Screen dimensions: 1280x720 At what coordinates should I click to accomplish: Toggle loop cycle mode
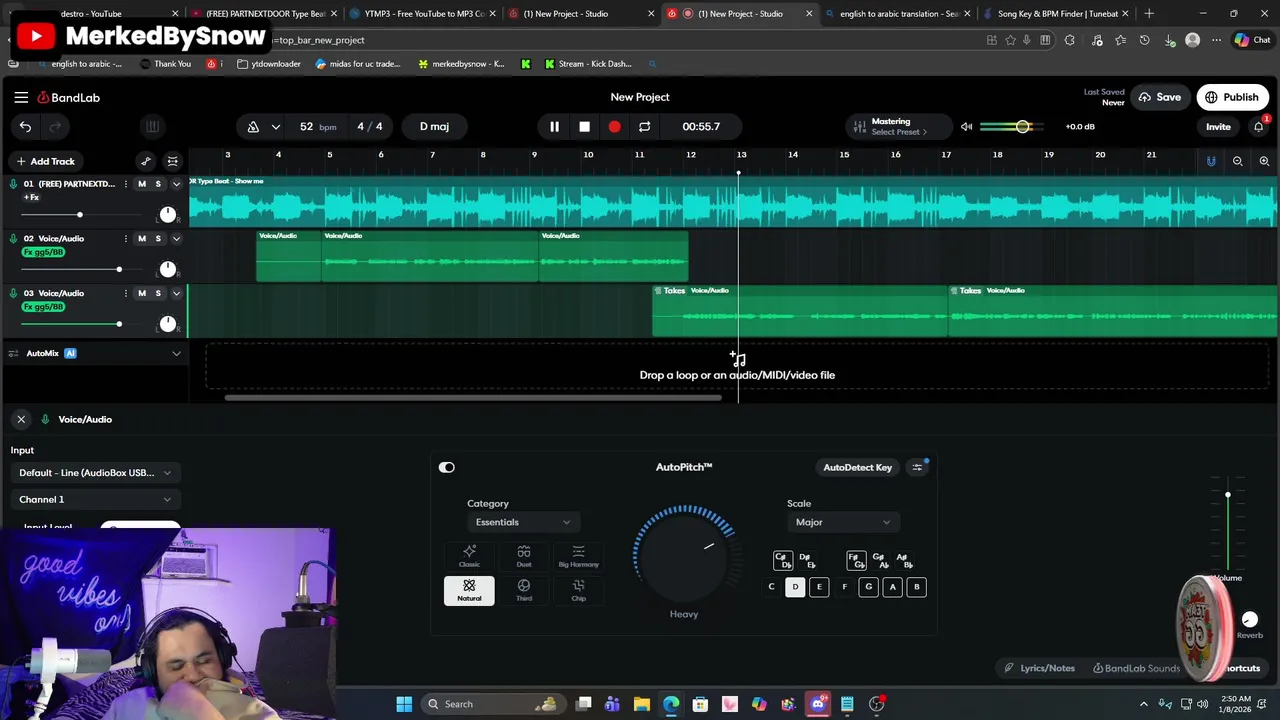coord(644,127)
